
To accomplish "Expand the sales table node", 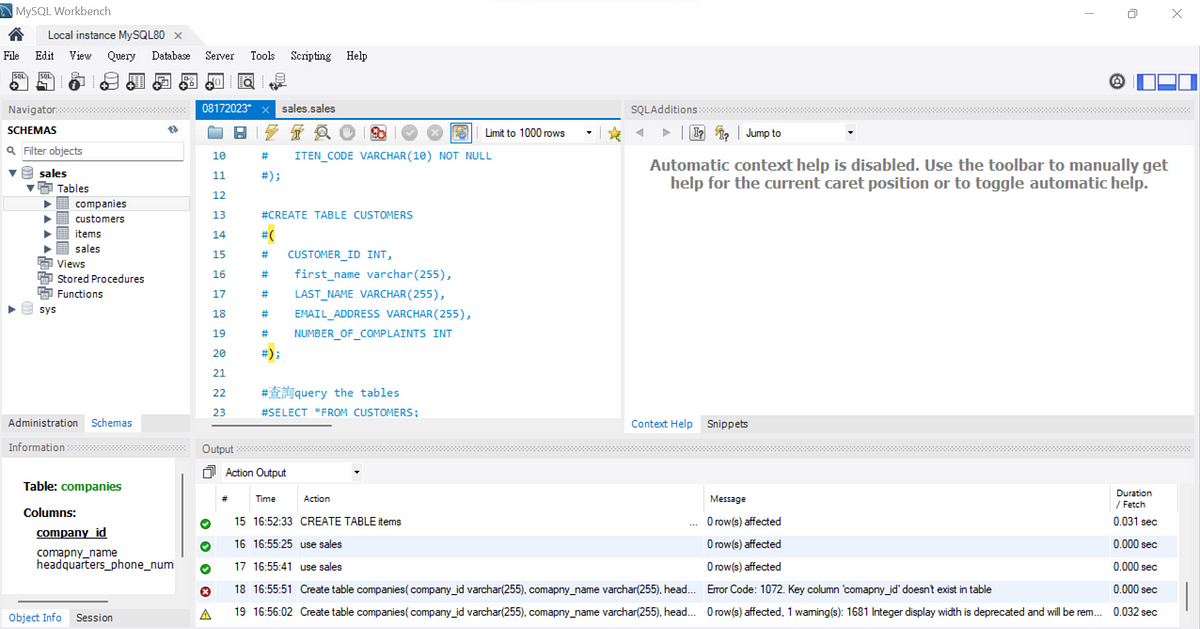I will [47, 248].
